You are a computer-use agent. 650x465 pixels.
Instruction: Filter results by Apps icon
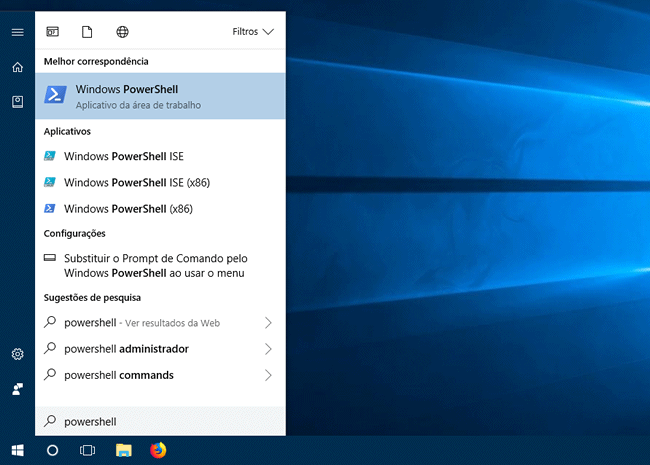coord(53,32)
